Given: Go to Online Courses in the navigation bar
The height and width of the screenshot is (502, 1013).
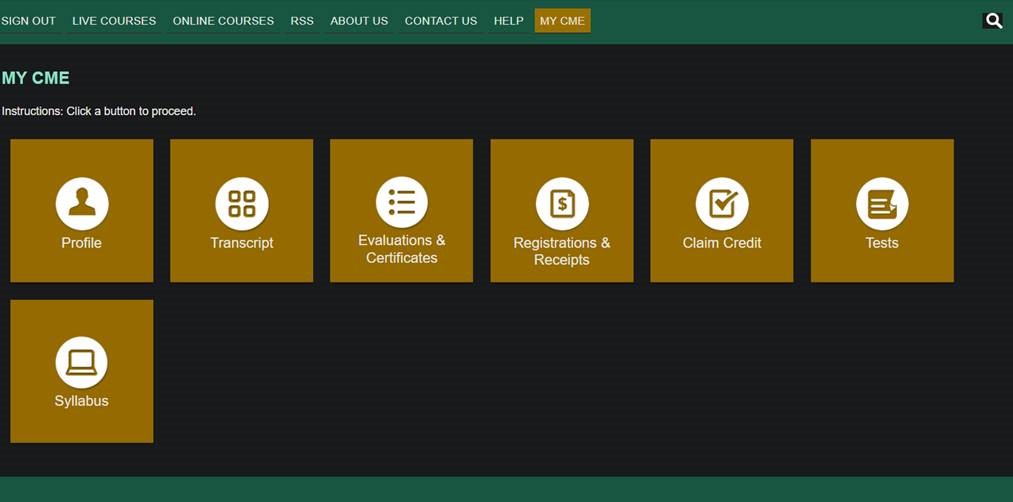Looking at the screenshot, I should pos(223,21).
